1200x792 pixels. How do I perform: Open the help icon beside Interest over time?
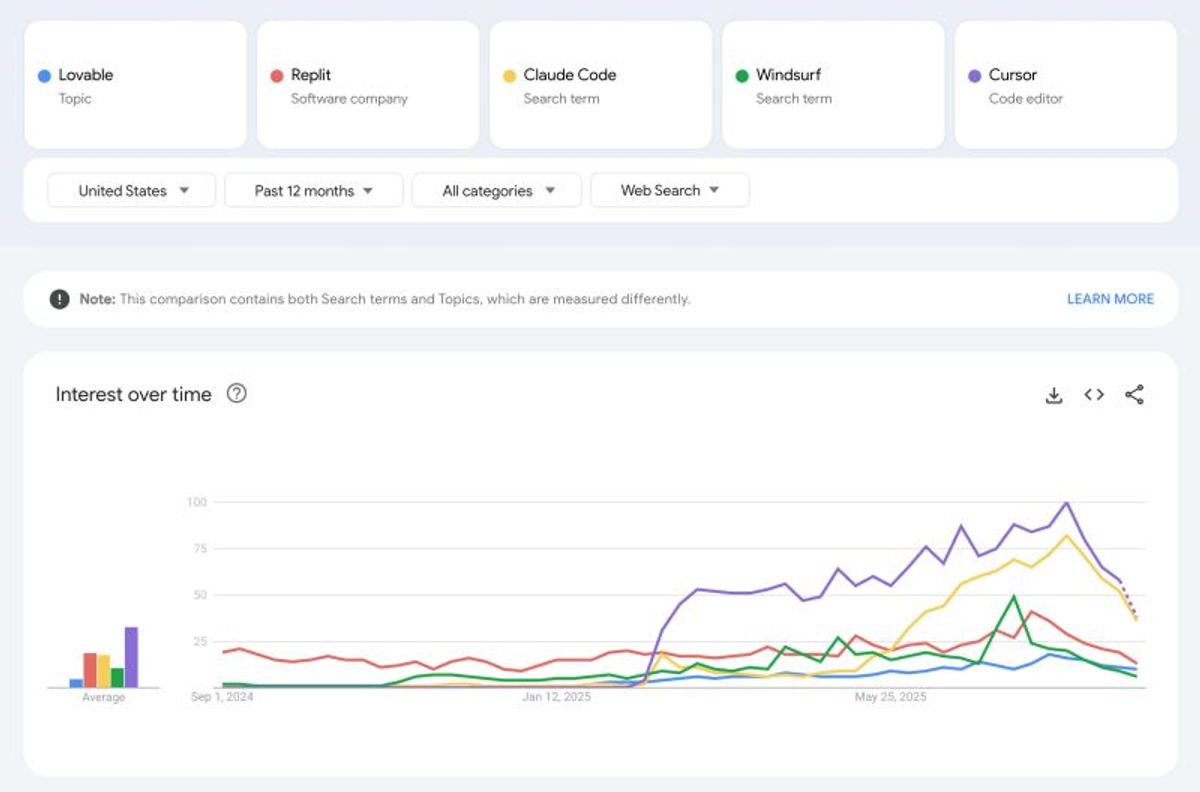pyautogui.click(x=236, y=394)
